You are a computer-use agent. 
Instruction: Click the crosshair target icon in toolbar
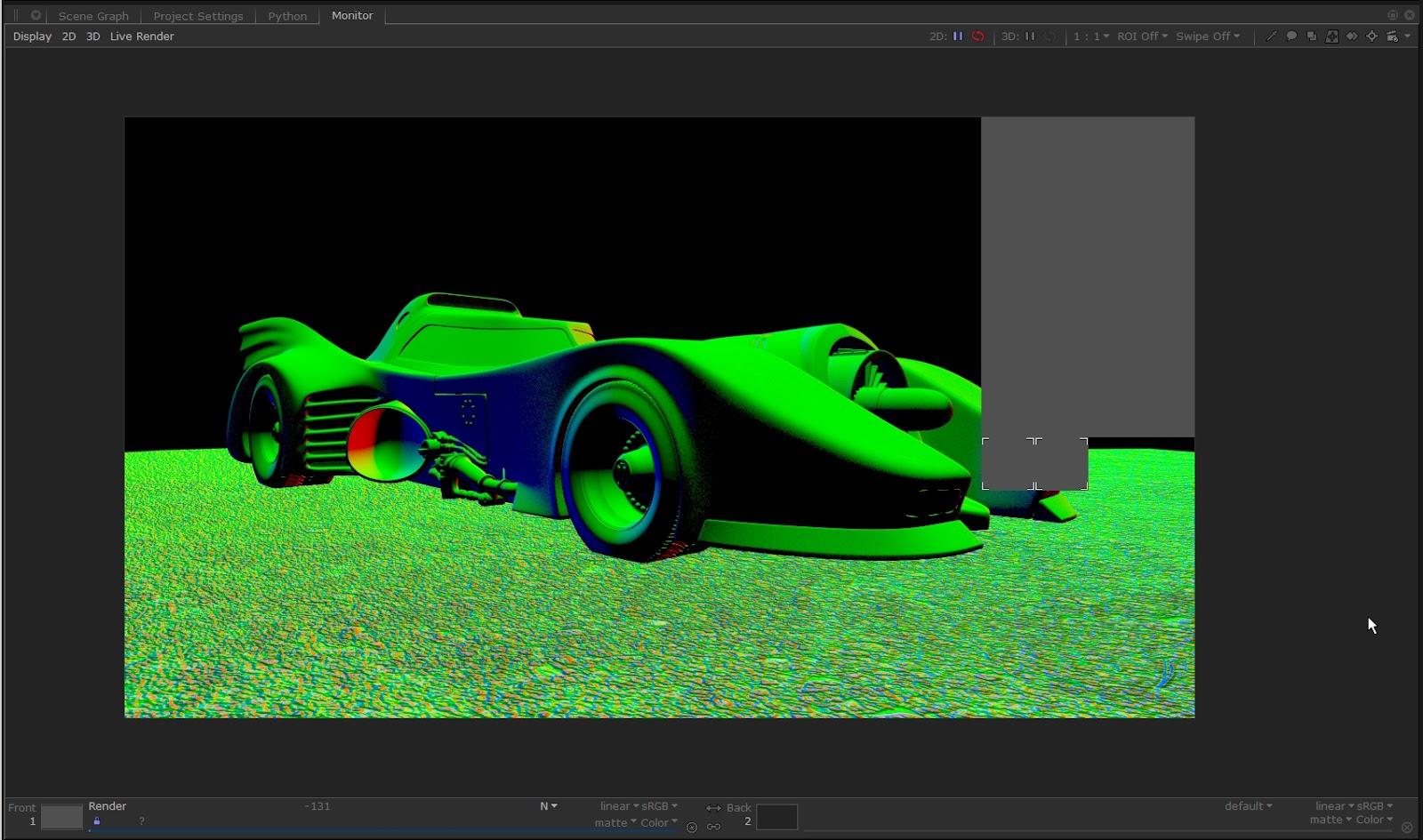1371,36
